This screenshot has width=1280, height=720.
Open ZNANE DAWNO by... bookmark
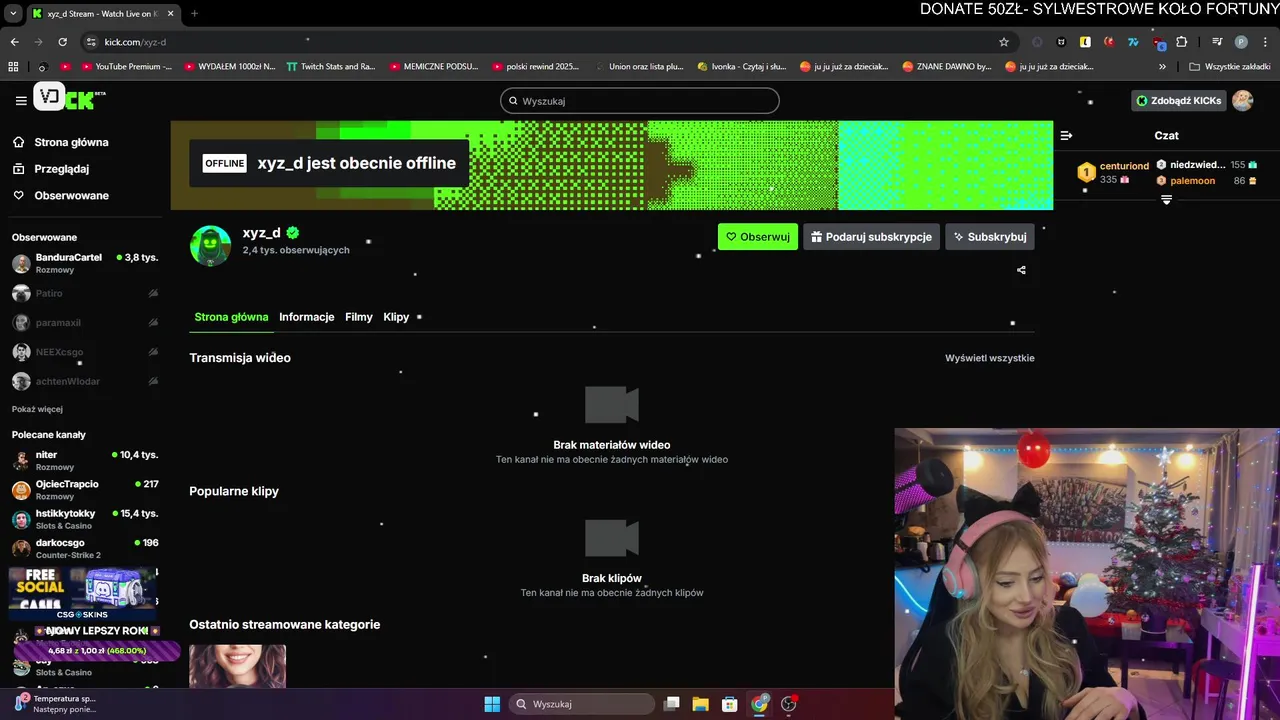click(947, 67)
